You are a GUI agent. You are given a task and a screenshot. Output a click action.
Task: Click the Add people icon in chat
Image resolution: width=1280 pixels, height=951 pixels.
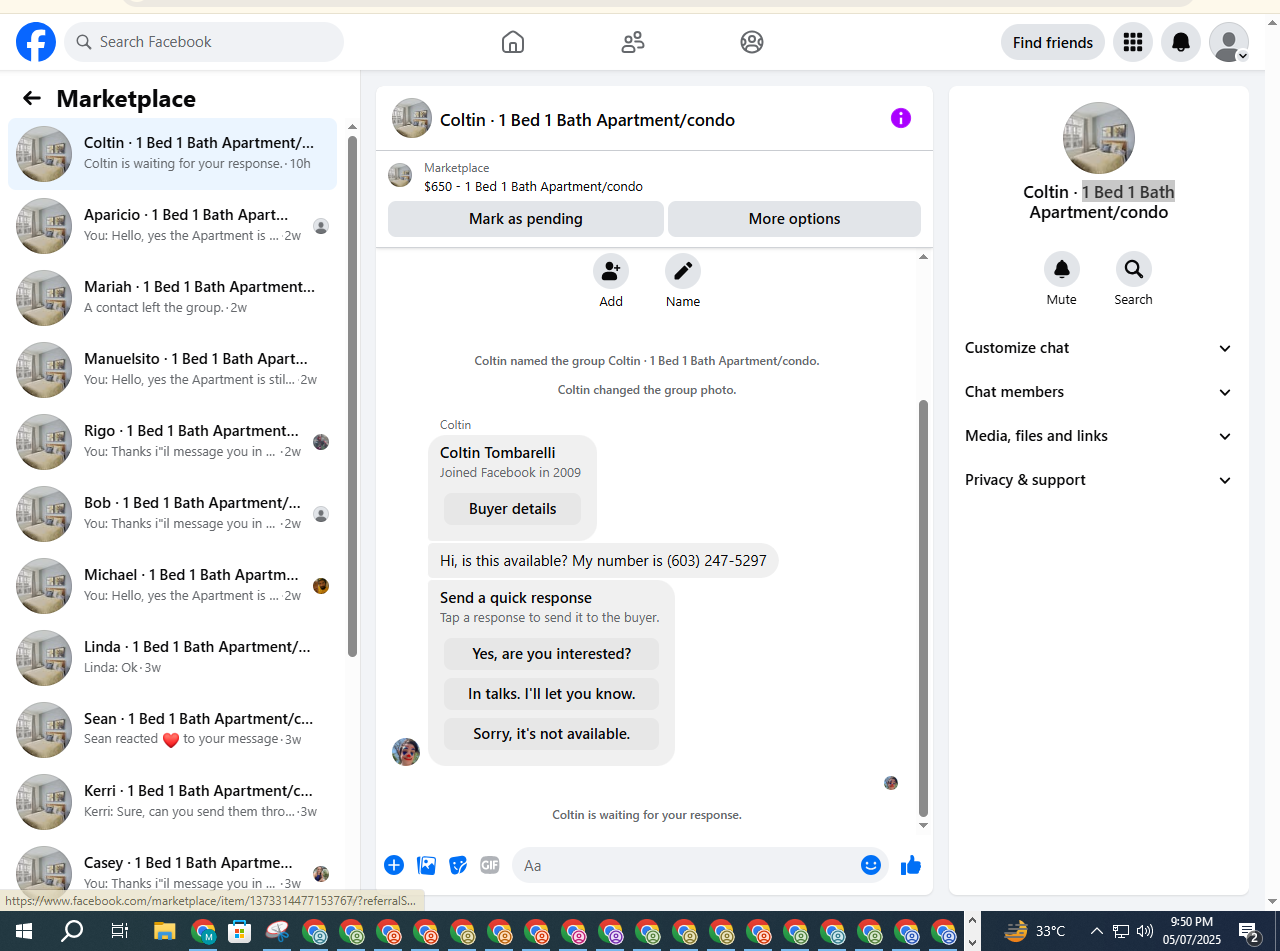(x=611, y=271)
